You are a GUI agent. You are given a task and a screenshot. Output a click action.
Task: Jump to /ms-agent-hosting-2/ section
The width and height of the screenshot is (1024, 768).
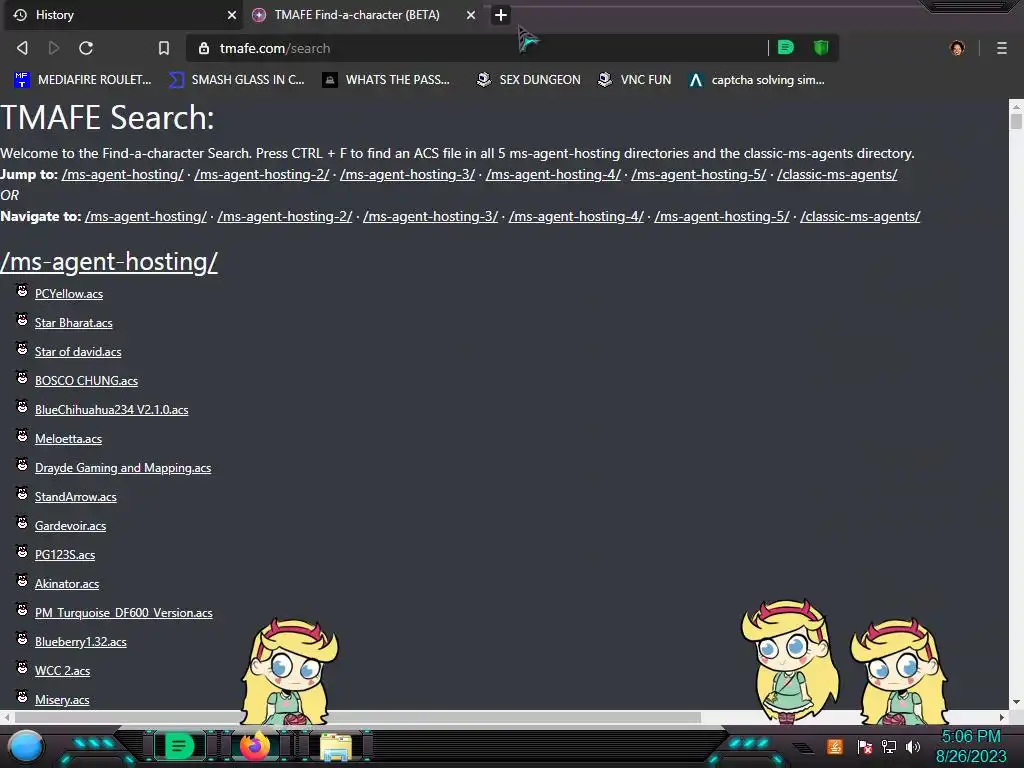[262, 174]
